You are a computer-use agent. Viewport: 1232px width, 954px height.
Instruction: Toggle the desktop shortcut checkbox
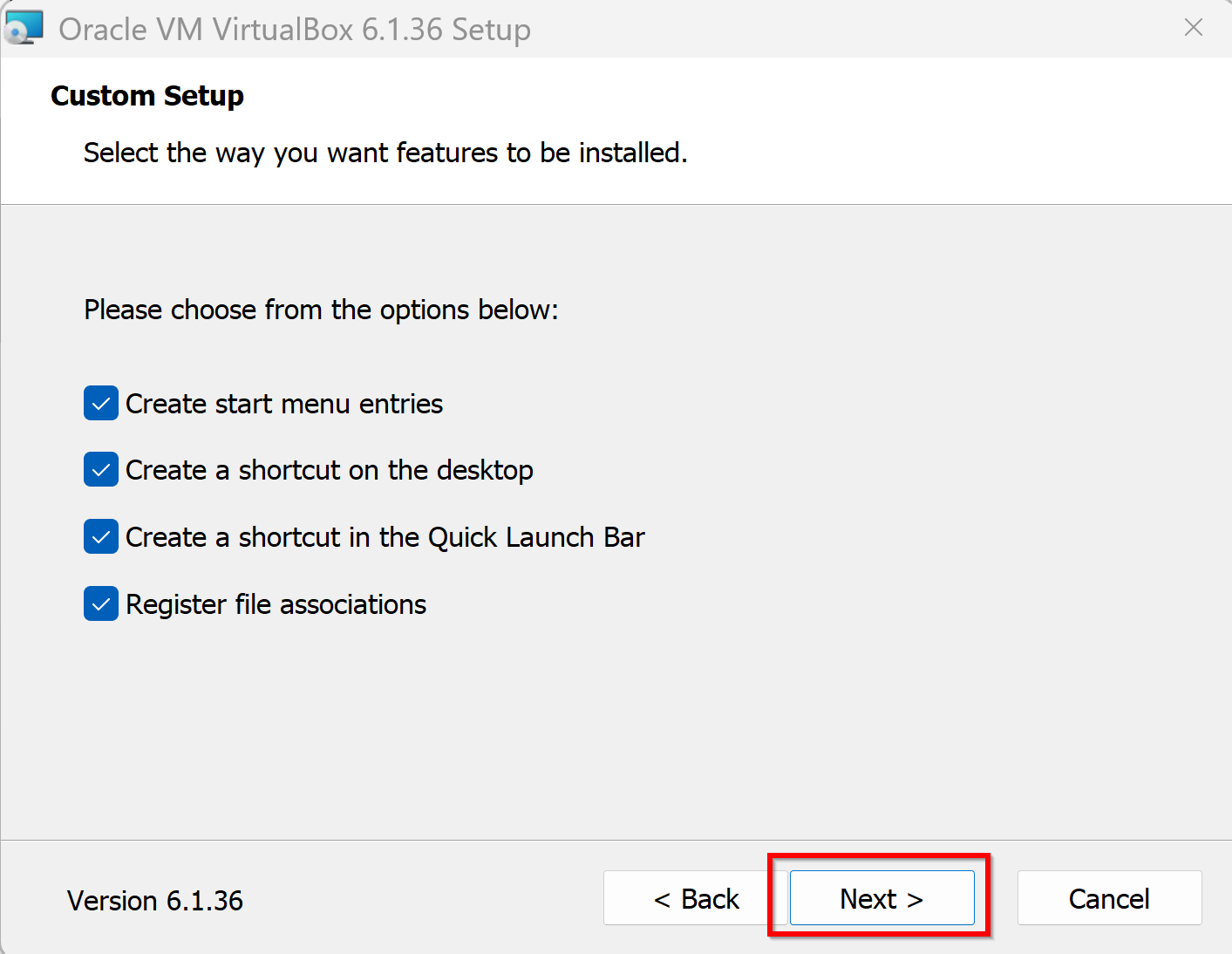(x=101, y=470)
